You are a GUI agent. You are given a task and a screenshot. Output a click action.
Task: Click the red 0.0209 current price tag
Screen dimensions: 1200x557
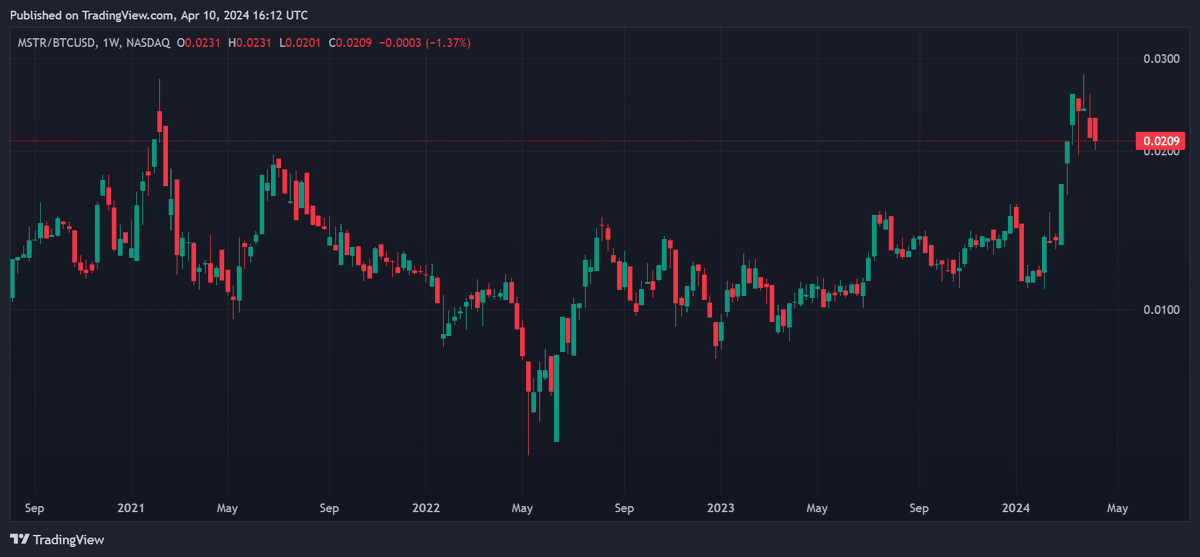(x=1161, y=141)
